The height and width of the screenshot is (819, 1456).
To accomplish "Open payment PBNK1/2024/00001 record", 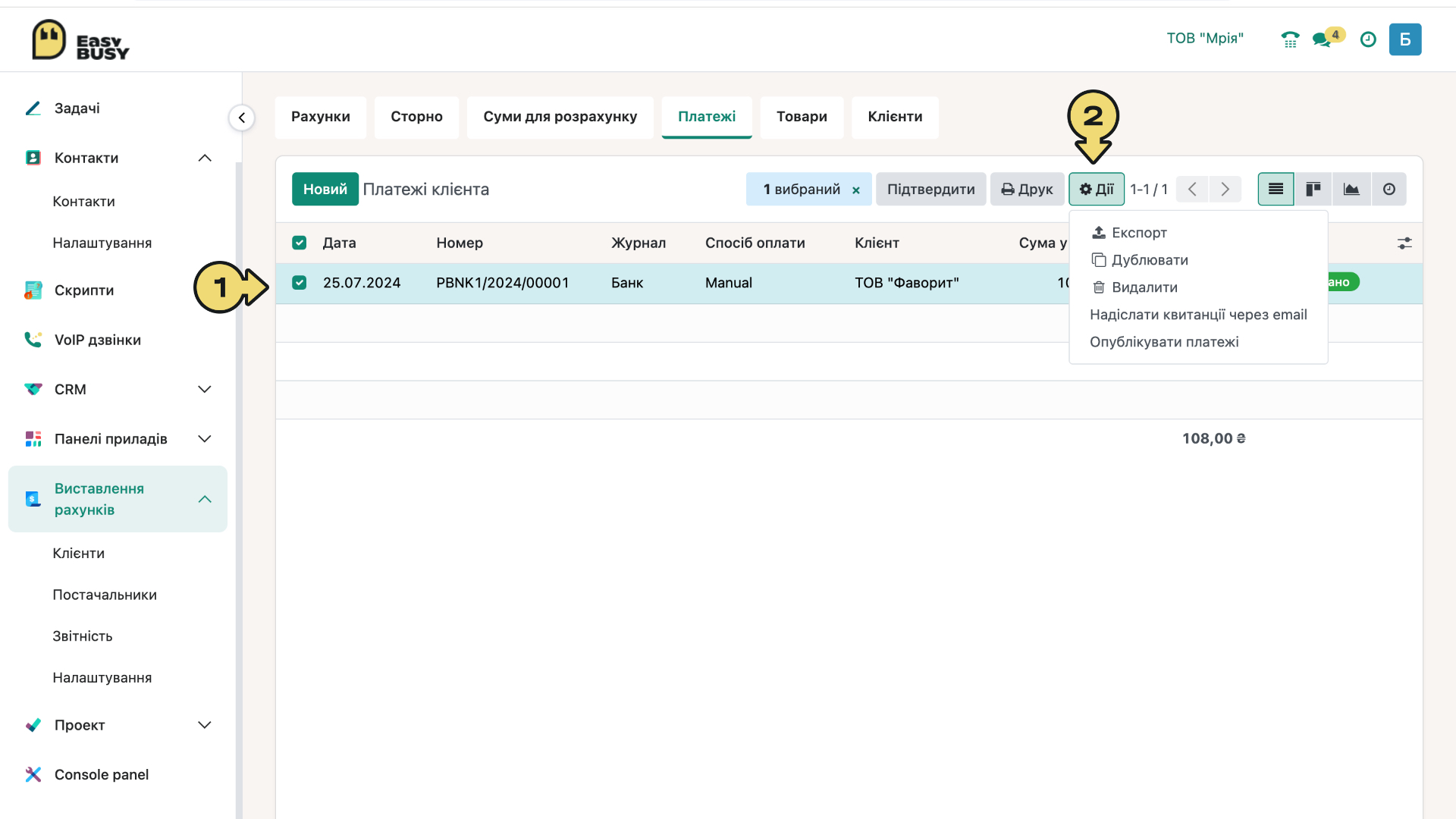I will point(503,283).
